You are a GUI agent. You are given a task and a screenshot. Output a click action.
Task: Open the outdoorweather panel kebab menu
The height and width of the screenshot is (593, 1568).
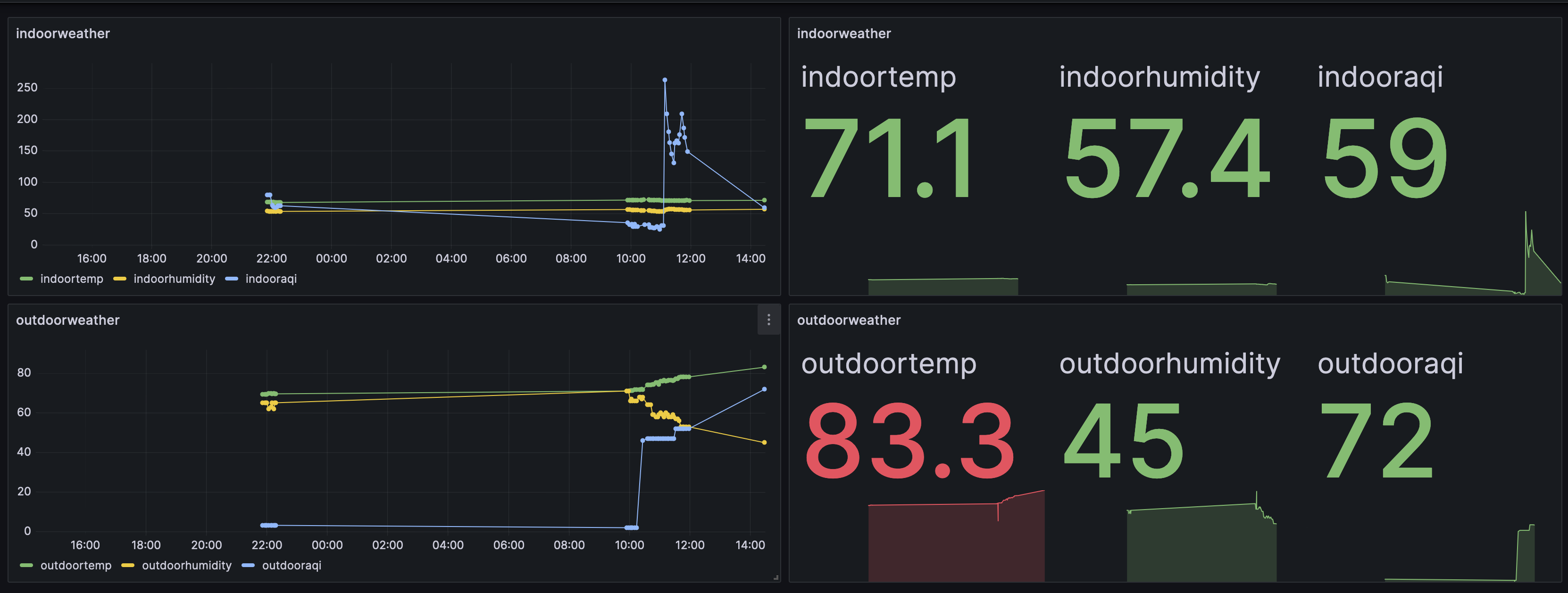(768, 320)
